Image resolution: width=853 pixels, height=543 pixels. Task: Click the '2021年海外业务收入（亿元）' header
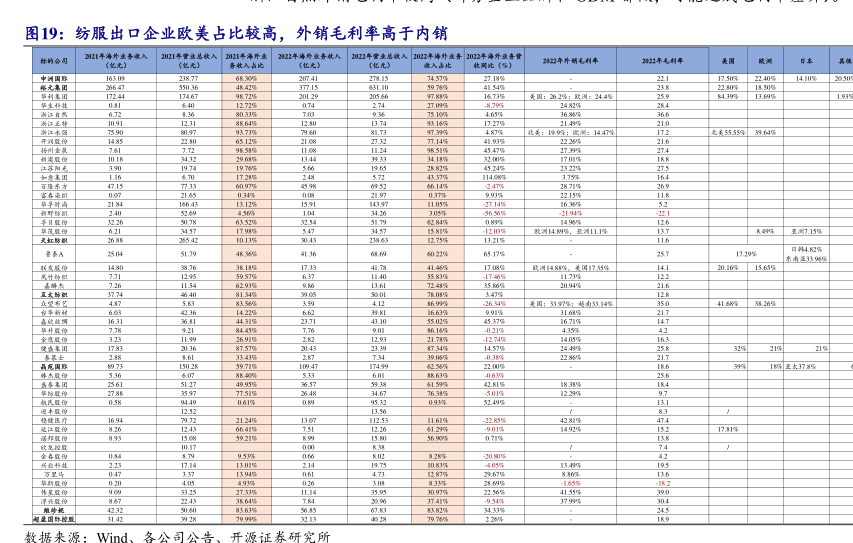[115, 60]
